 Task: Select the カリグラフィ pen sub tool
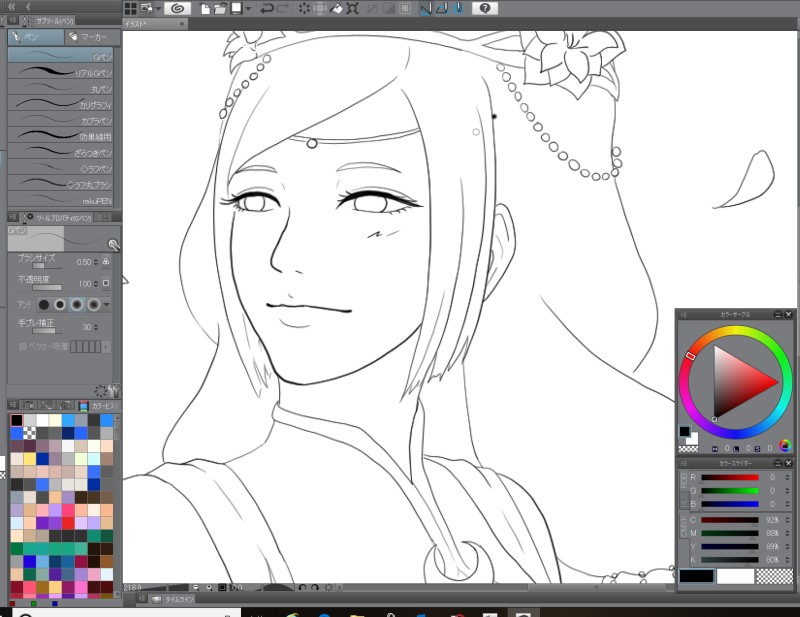click(60, 104)
